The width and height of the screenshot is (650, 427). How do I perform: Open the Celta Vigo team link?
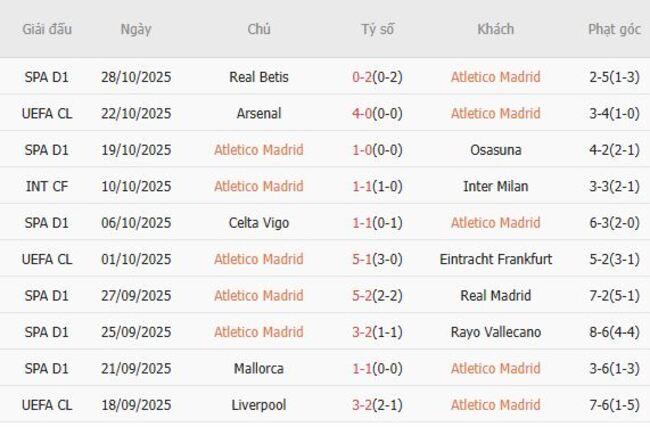pos(259,223)
